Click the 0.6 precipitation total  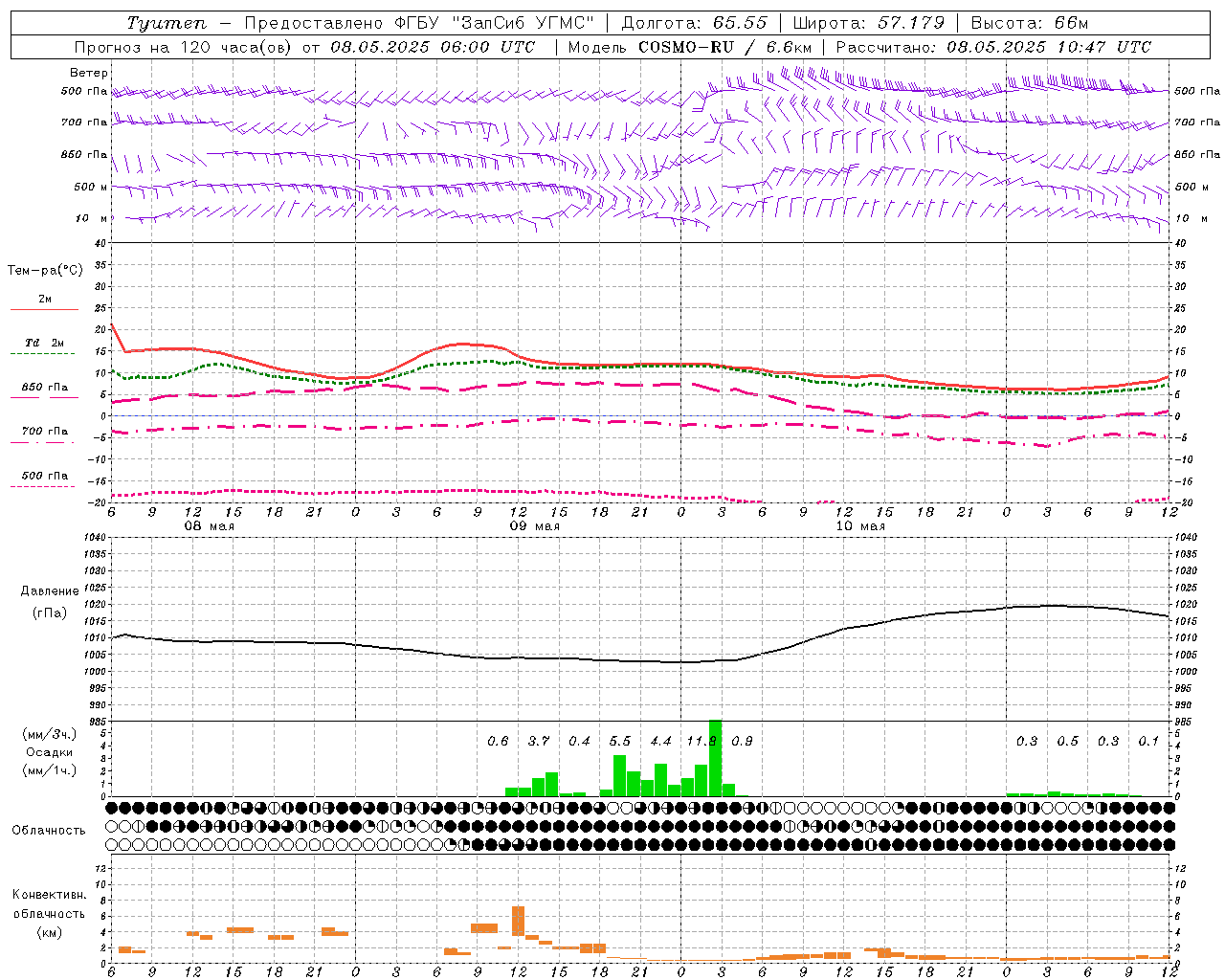click(x=498, y=742)
